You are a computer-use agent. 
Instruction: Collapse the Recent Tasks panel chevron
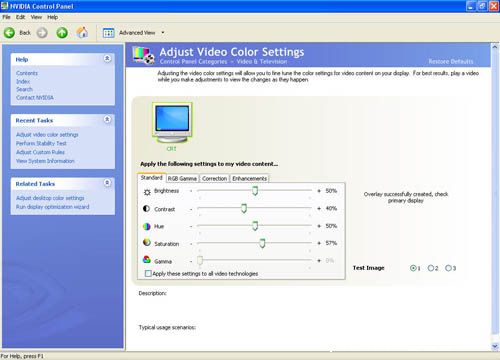[x=107, y=119]
